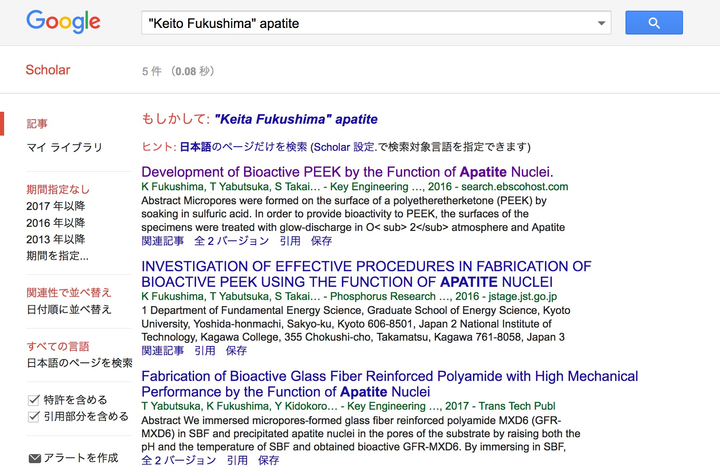Image resolution: width=720 pixels, height=466 pixels.
Task: Open INVESTIGATION OF EFFECTIVE PROCEDURES article
Action: [366, 274]
